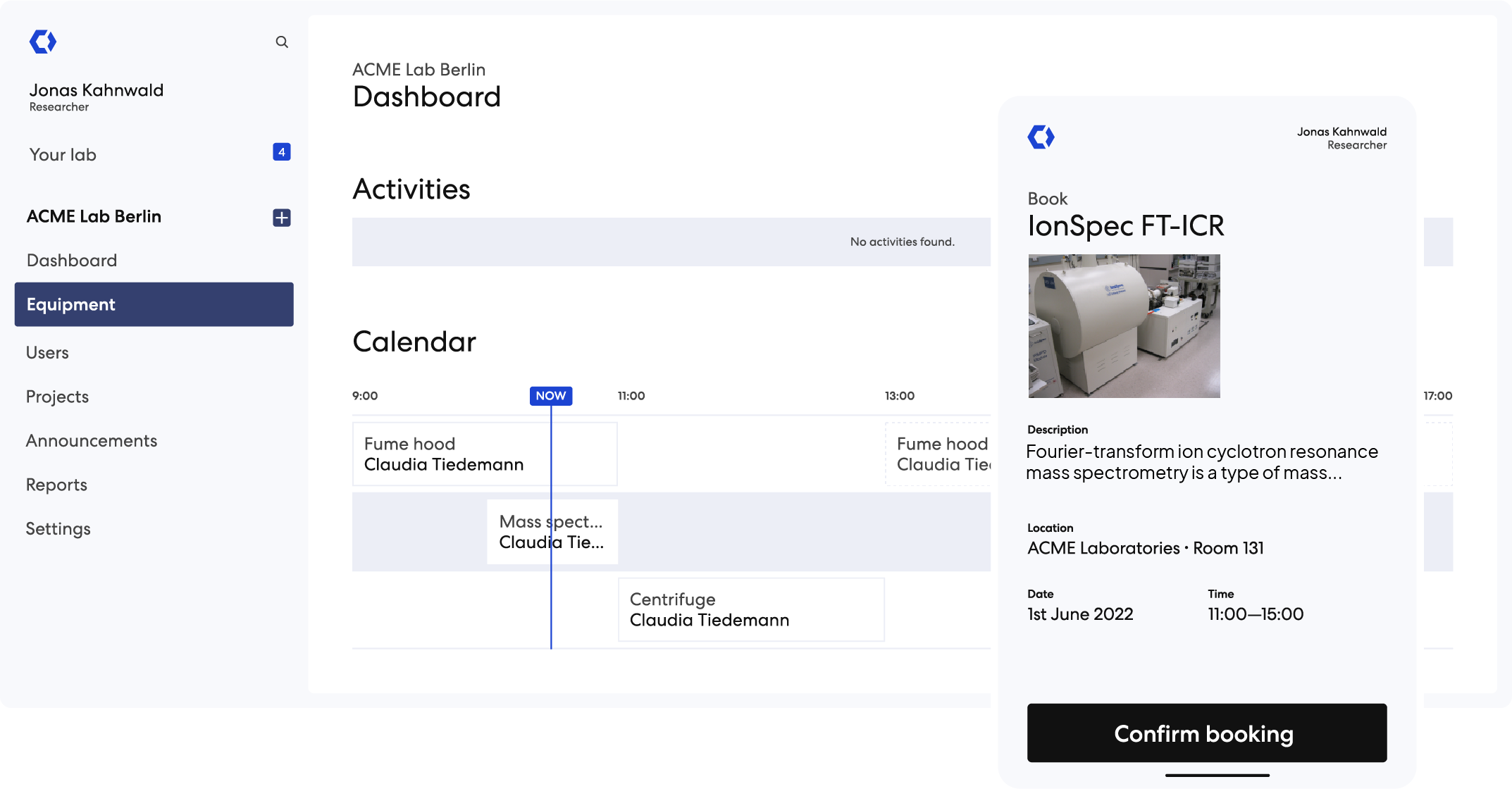This screenshot has width=1512, height=796.
Task: Click the plus icon beside ACME Lab Berlin
Action: tap(282, 218)
